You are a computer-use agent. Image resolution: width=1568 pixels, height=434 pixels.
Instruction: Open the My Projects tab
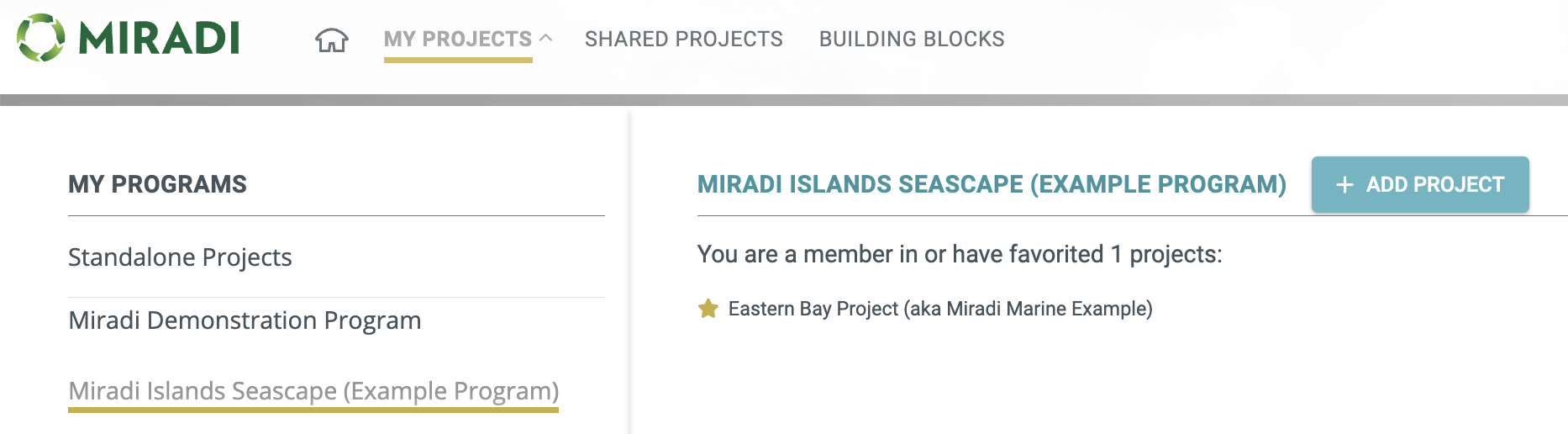[457, 39]
